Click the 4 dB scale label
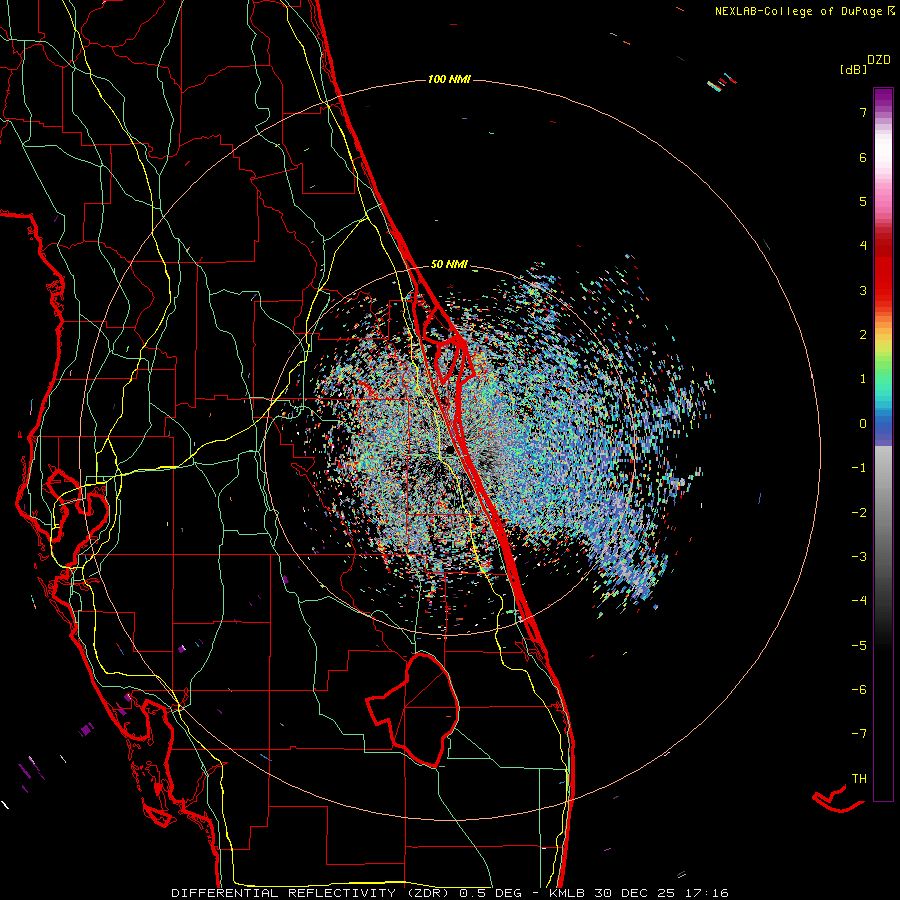900x900 pixels. coord(863,246)
